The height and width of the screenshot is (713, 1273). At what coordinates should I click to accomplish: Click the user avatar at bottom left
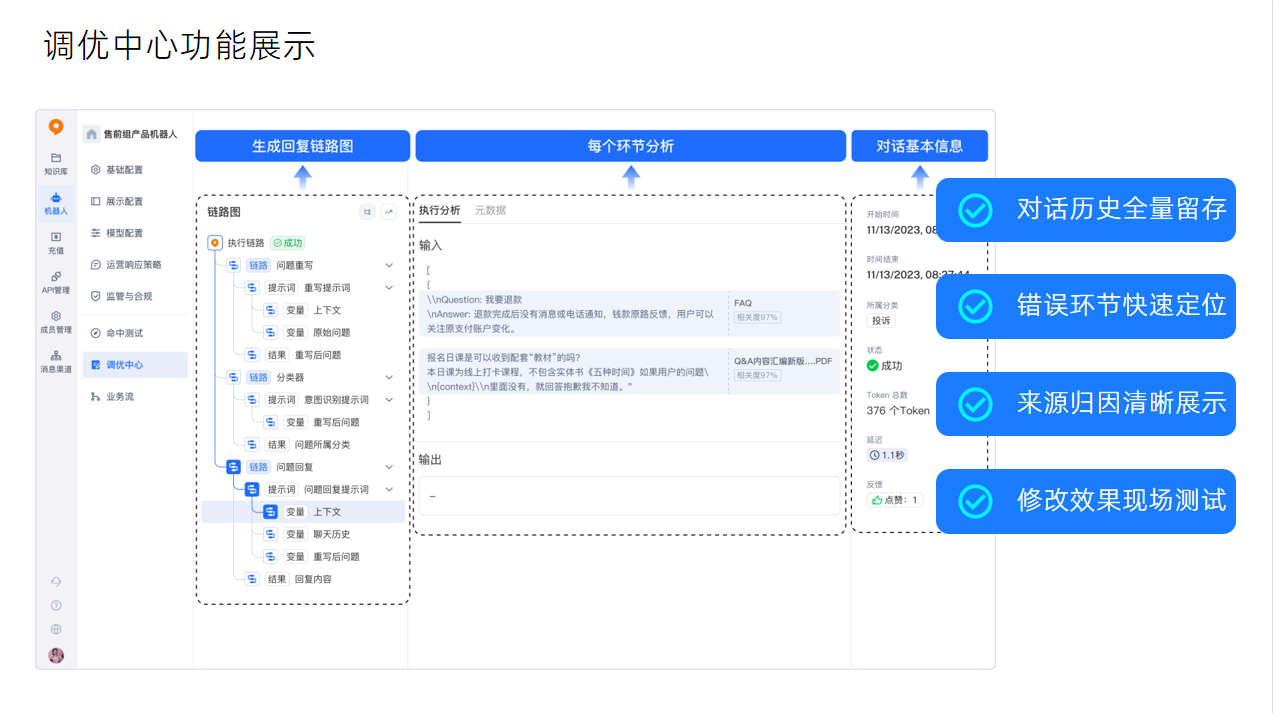[x=56, y=655]
